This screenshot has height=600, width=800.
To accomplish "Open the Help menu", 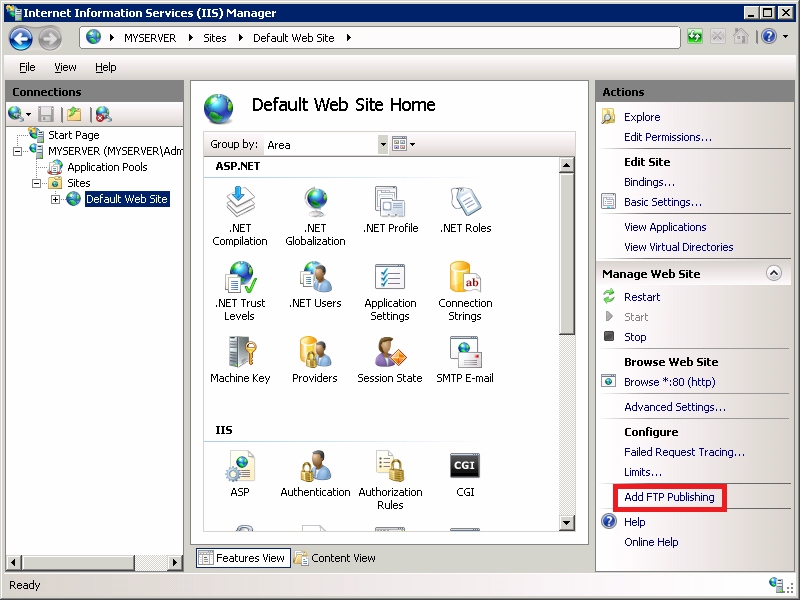I will (x=106, y=67).
